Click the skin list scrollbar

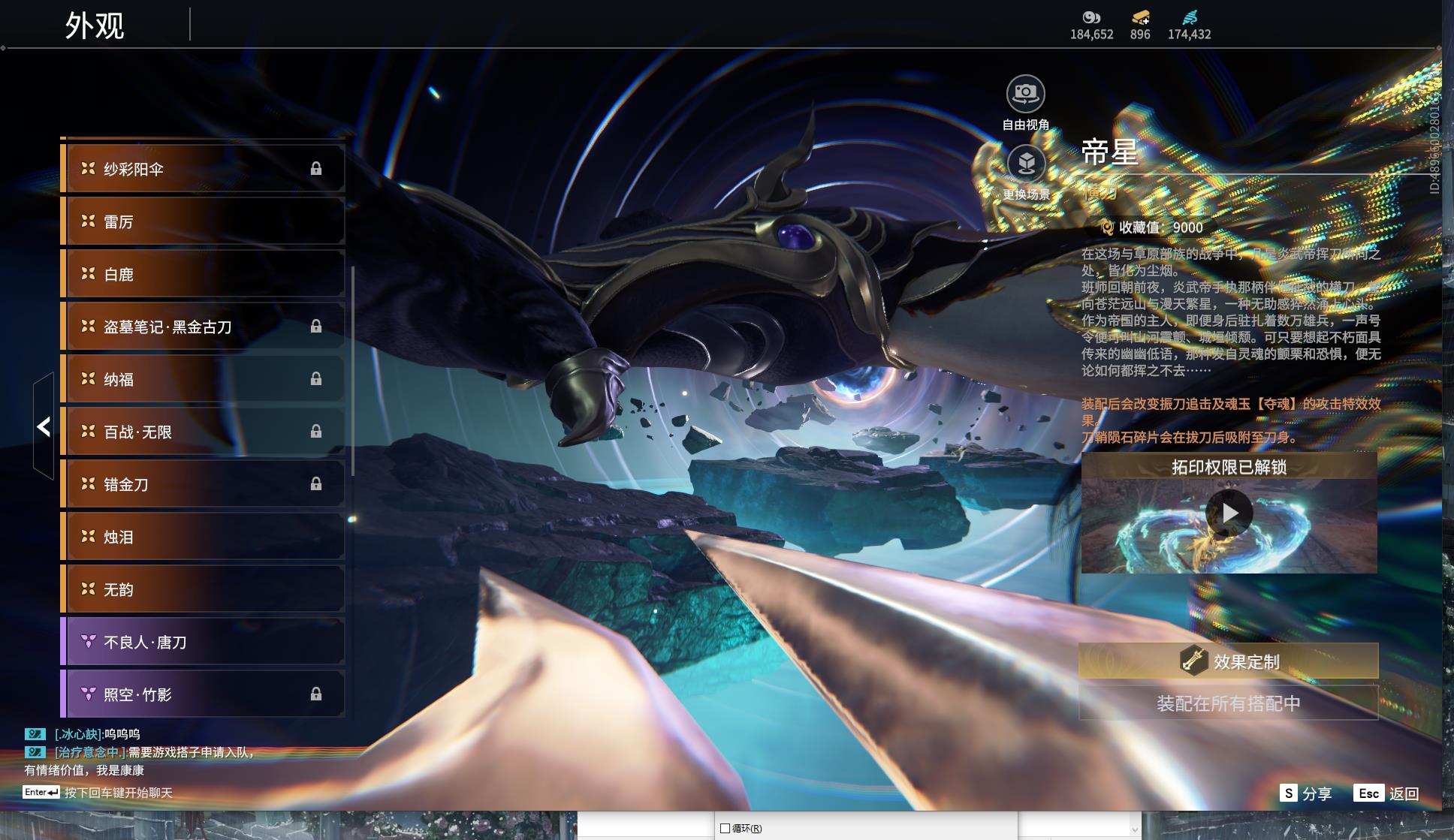click(352, 370)
